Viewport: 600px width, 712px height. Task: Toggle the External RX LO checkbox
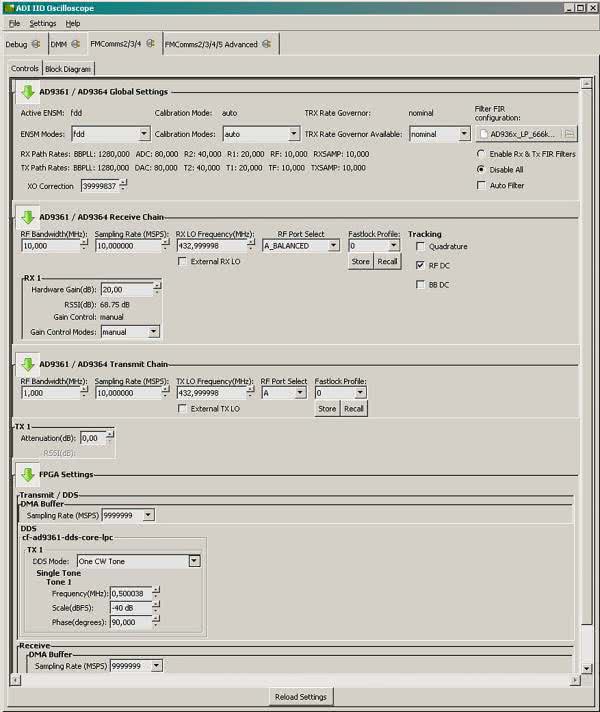(x=182, y=261)
